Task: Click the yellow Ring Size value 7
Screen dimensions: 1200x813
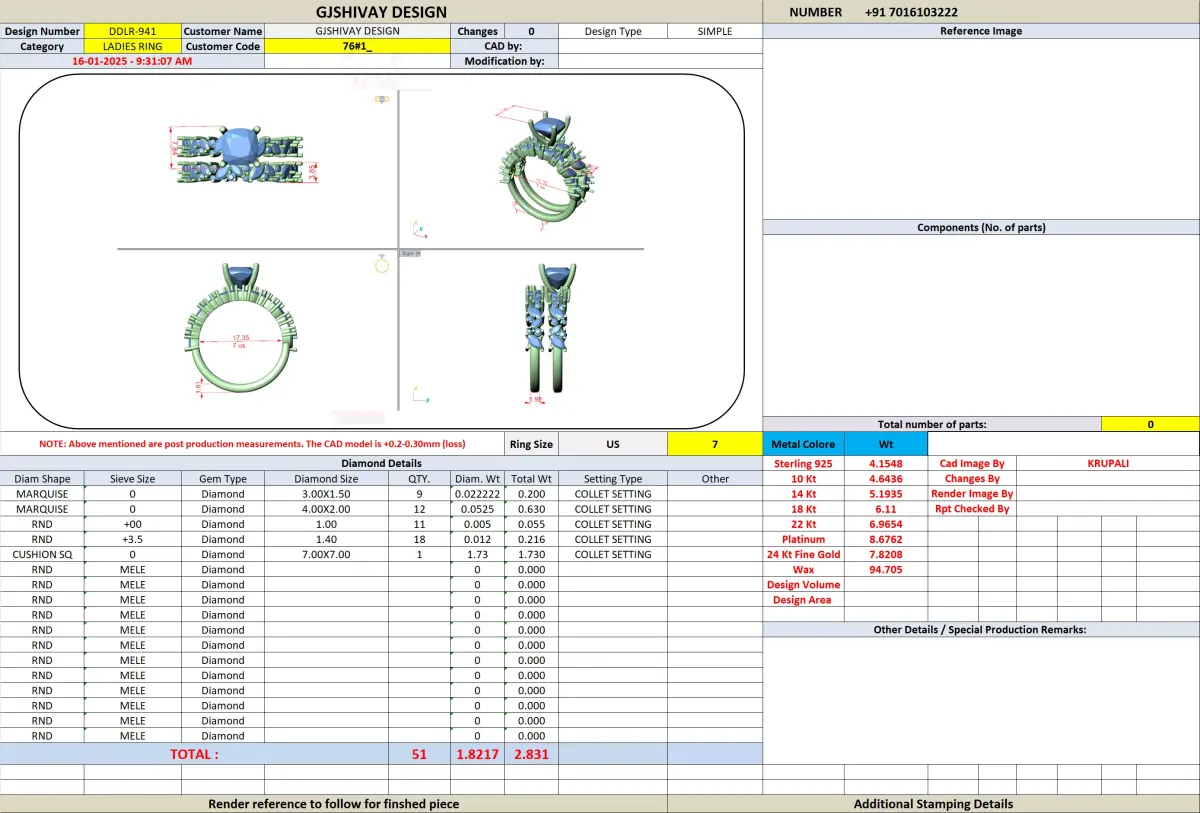Action: (715, 444)
